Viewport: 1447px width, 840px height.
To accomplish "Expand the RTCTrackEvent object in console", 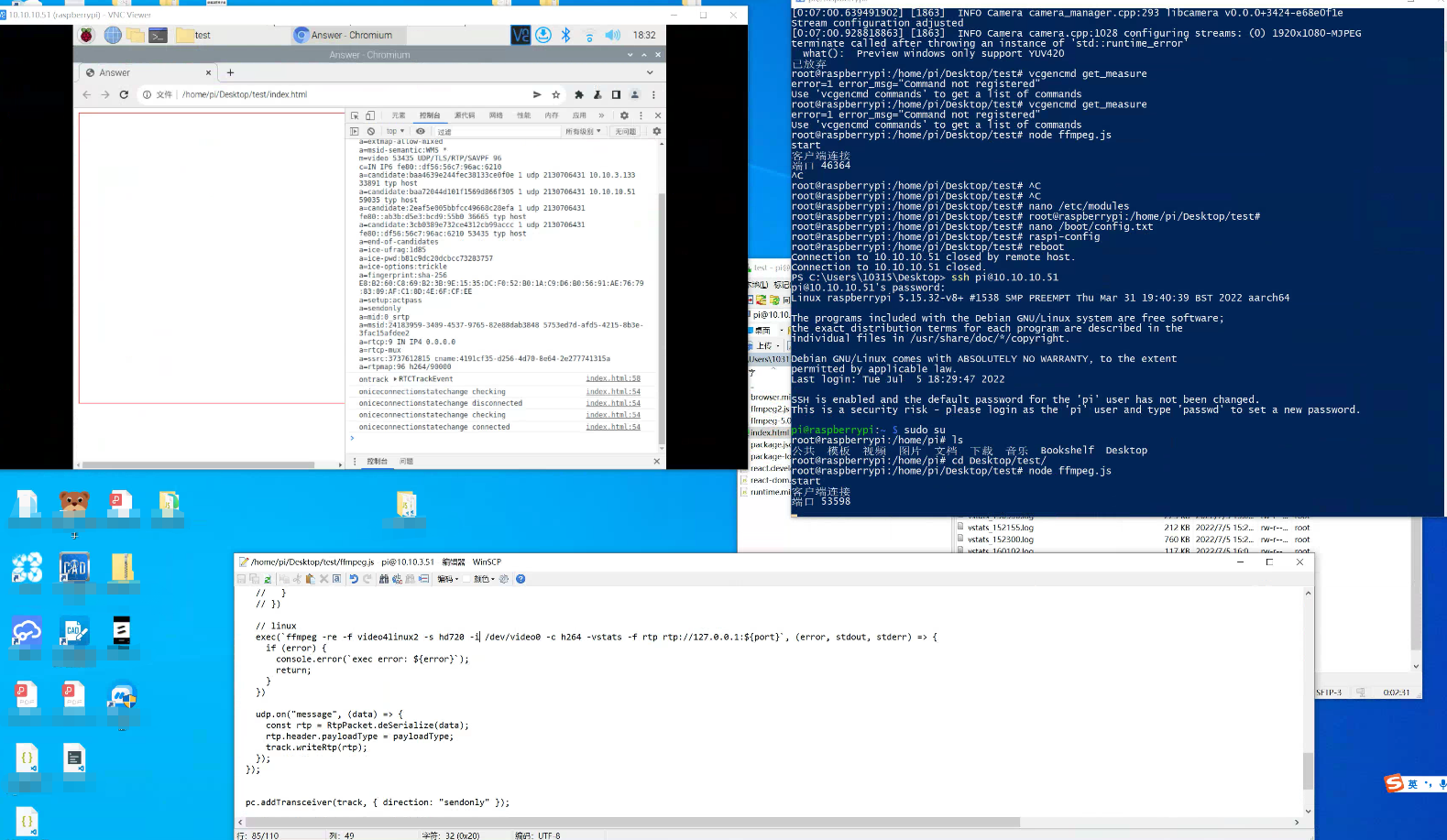I will coord(396,379).
